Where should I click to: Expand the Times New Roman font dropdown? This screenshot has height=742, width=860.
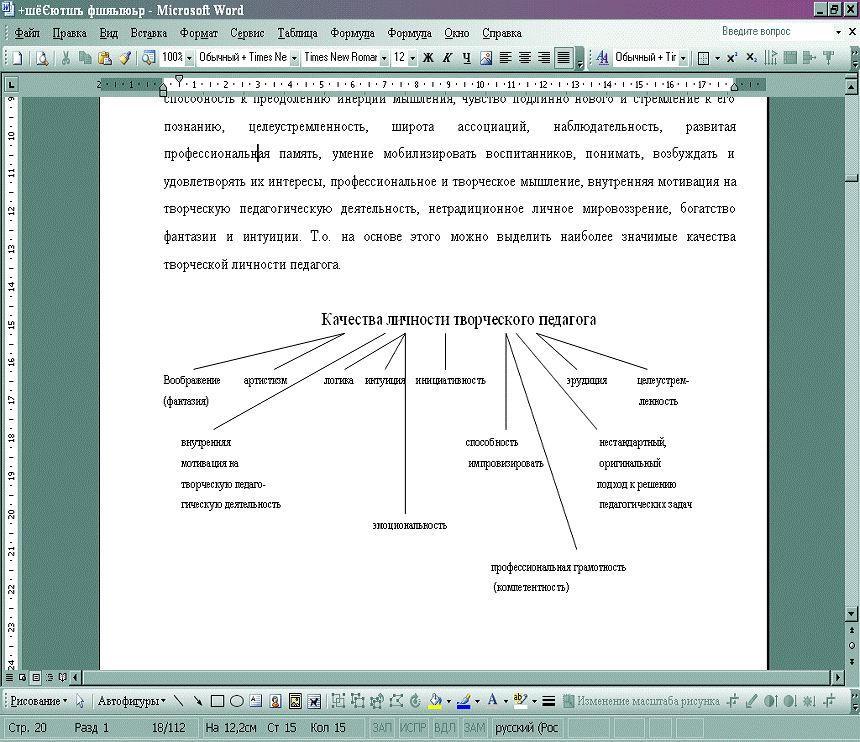pyautogui.click(x=384, y=58)
